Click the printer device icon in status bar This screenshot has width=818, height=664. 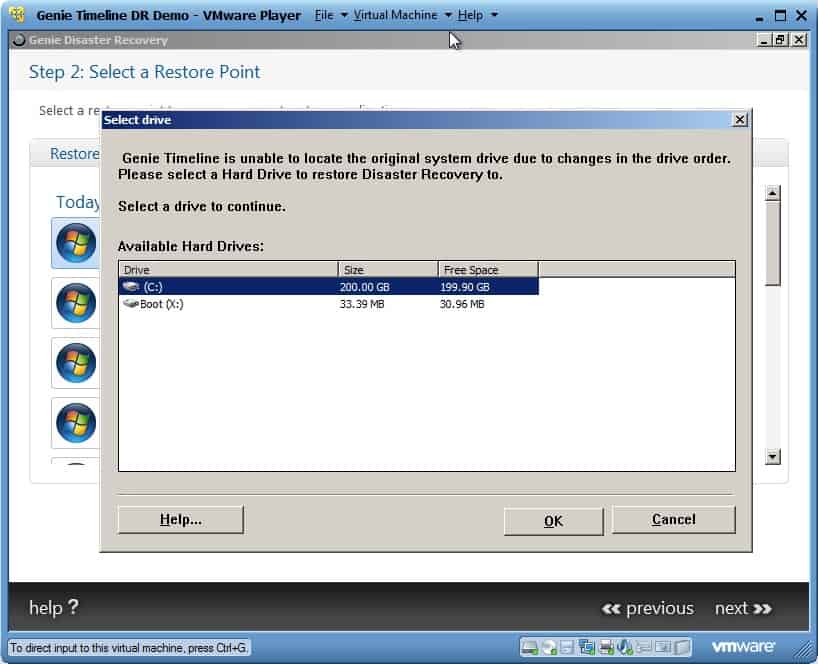click(606, 647)
